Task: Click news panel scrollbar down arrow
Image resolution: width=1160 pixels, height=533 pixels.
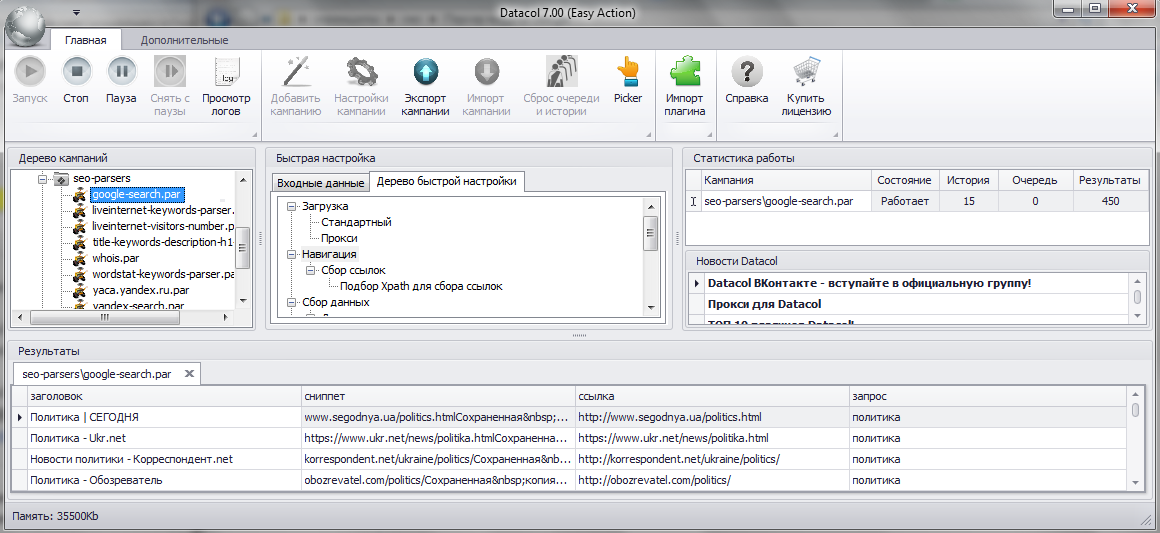Action: 1137,315
